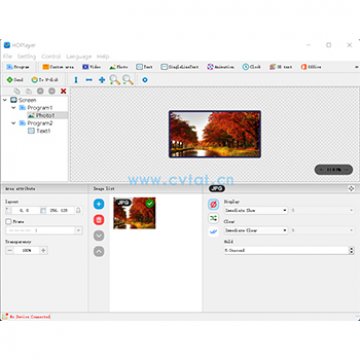Click the crosshair icon in the properties header

pyautogui.click(x=351, y=189)
